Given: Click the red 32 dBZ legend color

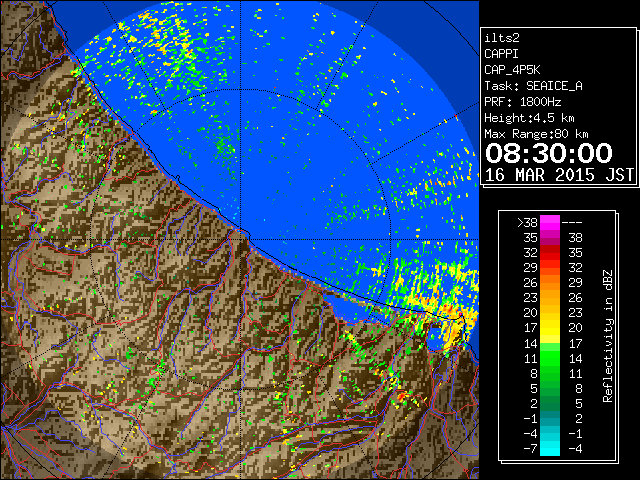Looking at the screenshot, I should (x=550, y=253).
